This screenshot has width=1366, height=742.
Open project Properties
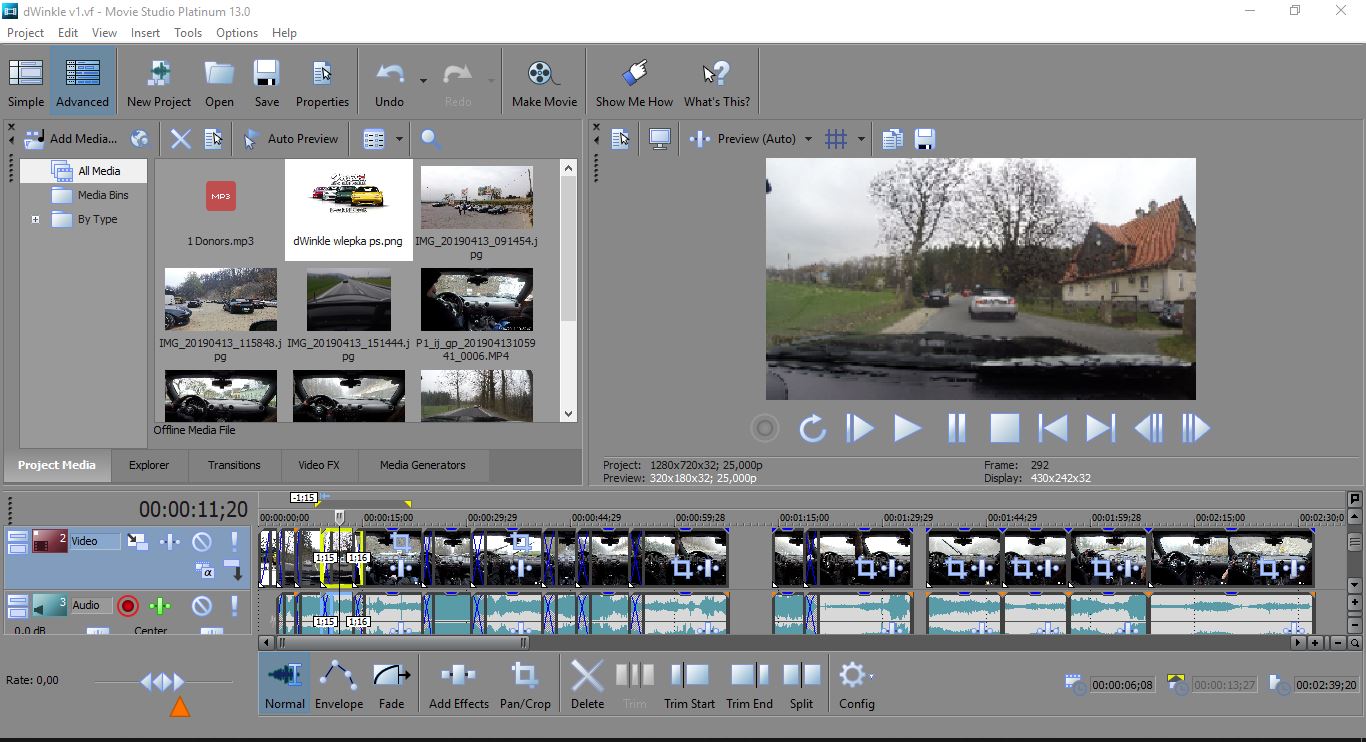pyautogui.click(x=322, y=82)
